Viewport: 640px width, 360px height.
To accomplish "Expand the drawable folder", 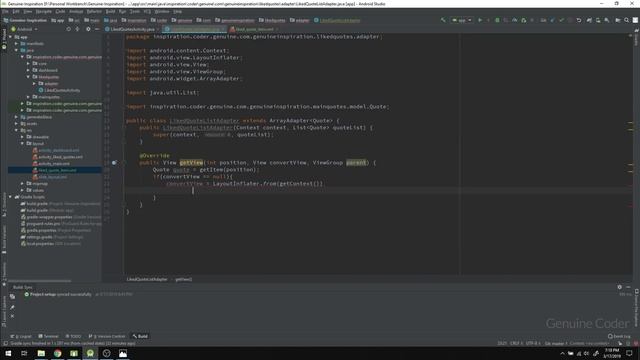I will [22, 137].
